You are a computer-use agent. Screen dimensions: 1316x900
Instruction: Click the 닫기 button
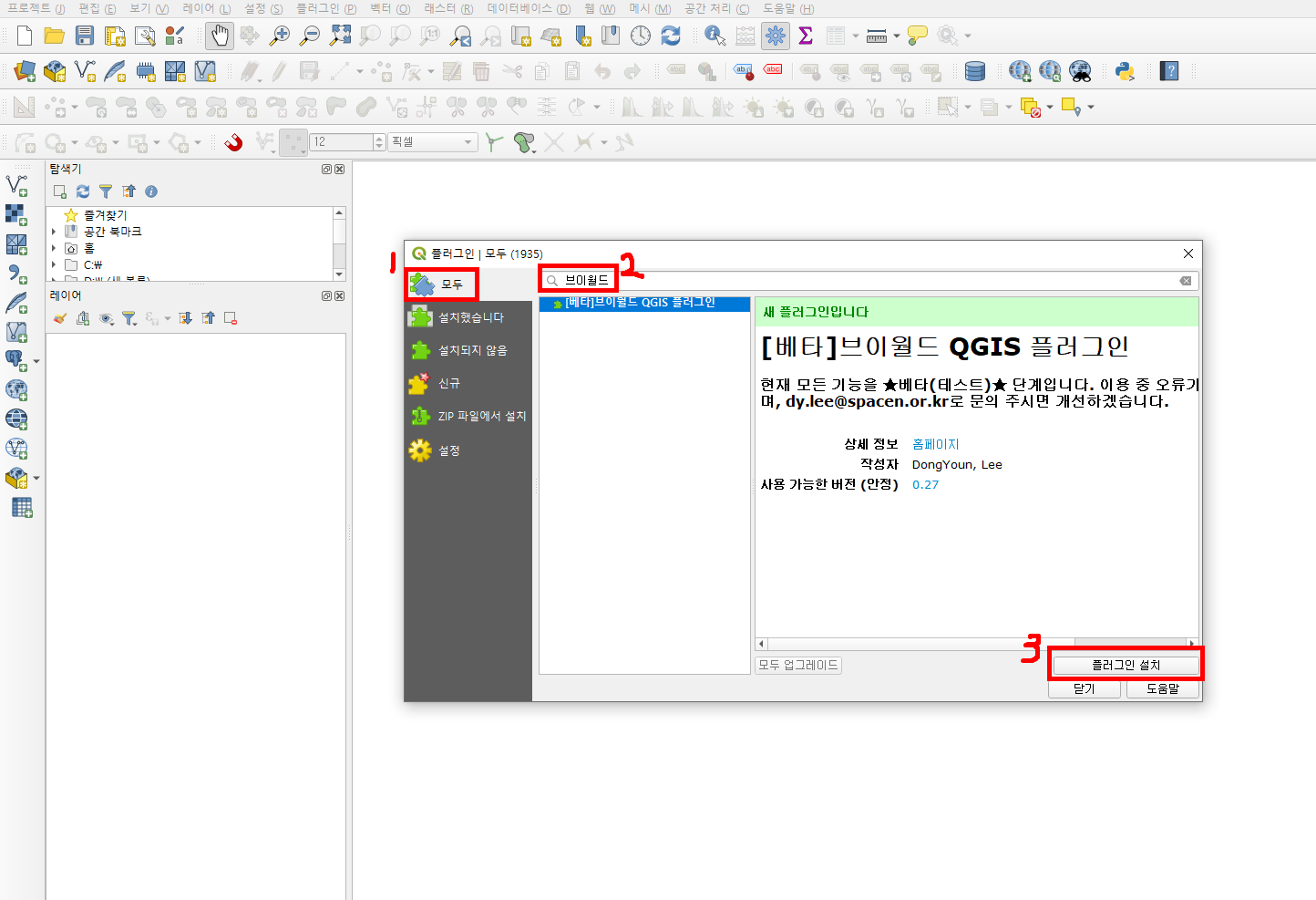point(1084,689)
